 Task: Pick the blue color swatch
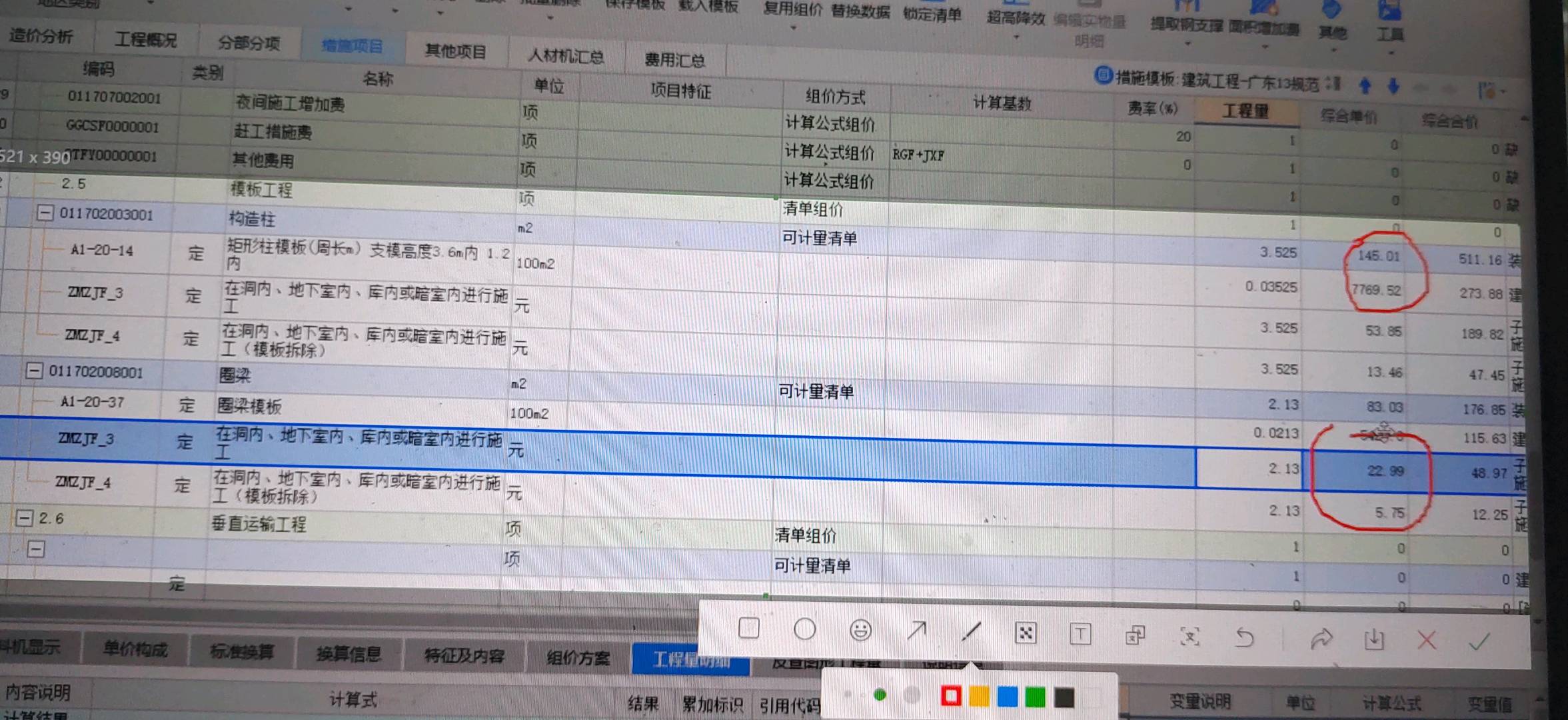(1007, 697)
